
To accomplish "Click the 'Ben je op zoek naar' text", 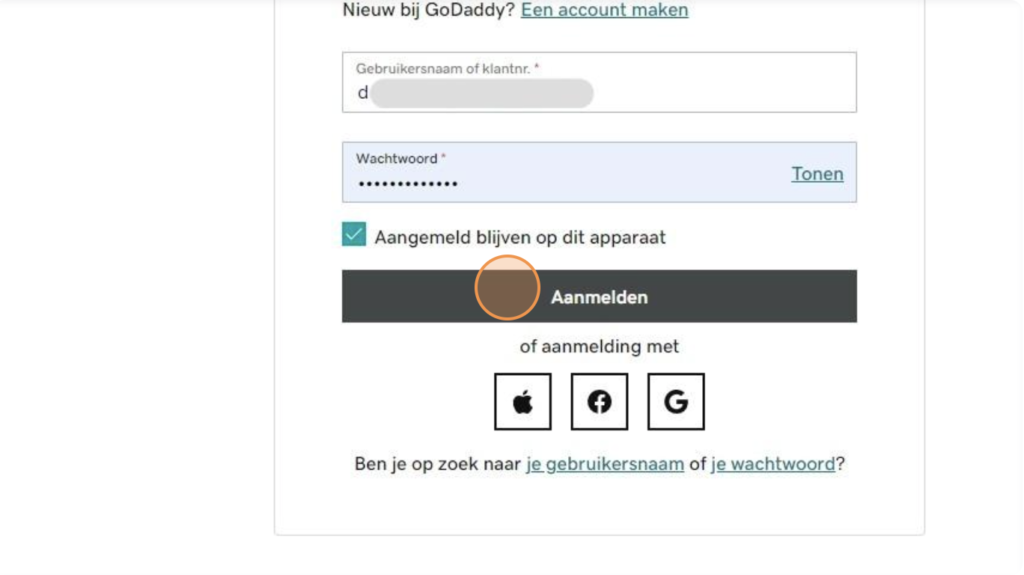I will coord(438,464).
